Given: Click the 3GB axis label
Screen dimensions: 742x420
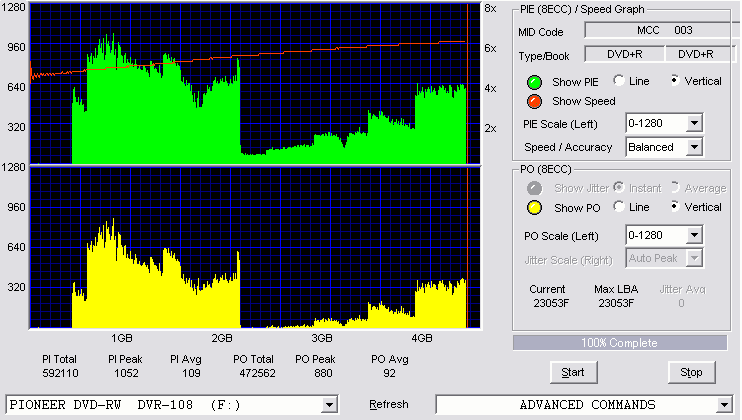Looking at the screenshot, I should [x=321, y=338].
